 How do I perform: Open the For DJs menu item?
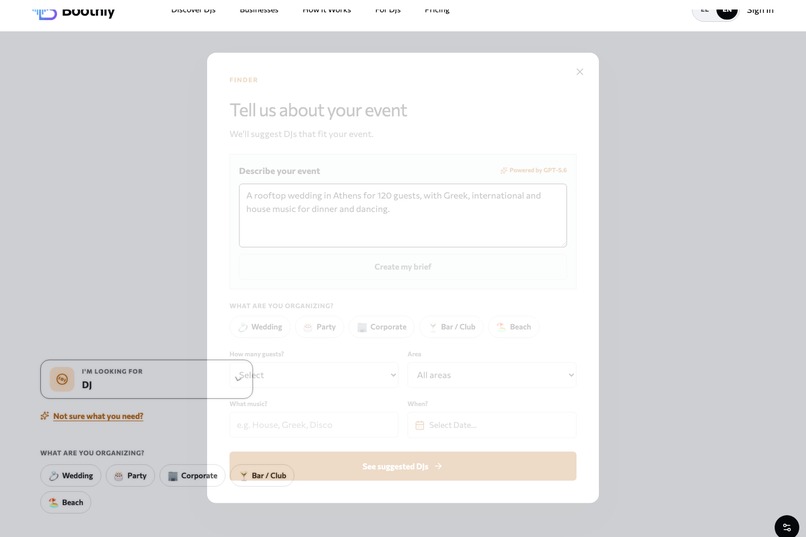tap(388, 10)
